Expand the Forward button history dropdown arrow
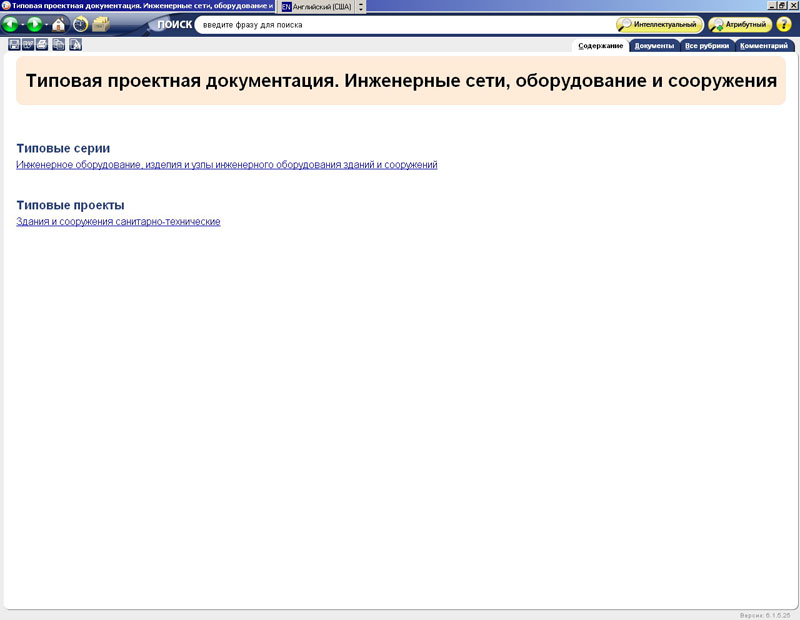 coord(46,24)
